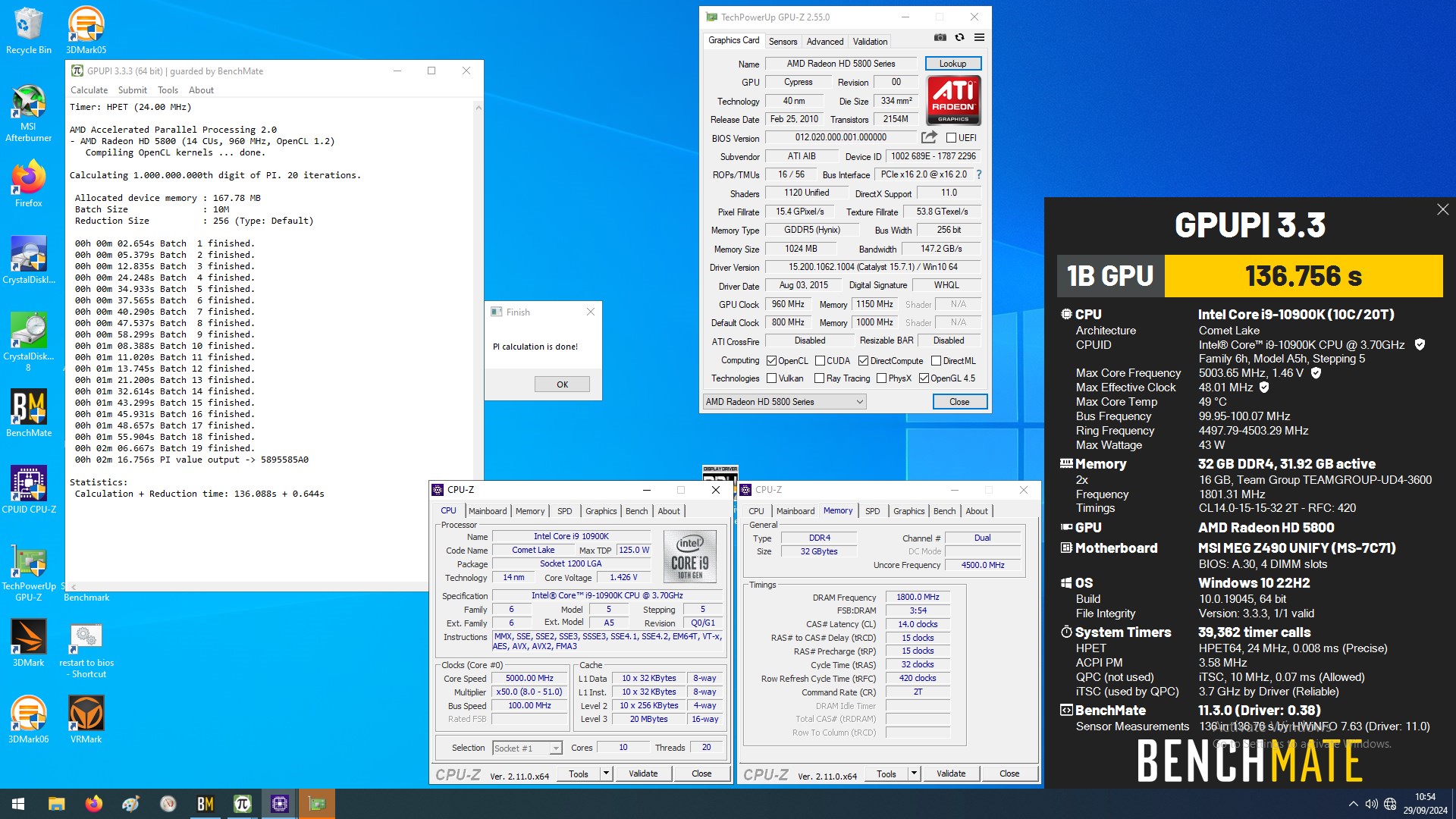Open Mainboard tab in left CPU-Z window

pyautogui.click(x=488, y=511)
